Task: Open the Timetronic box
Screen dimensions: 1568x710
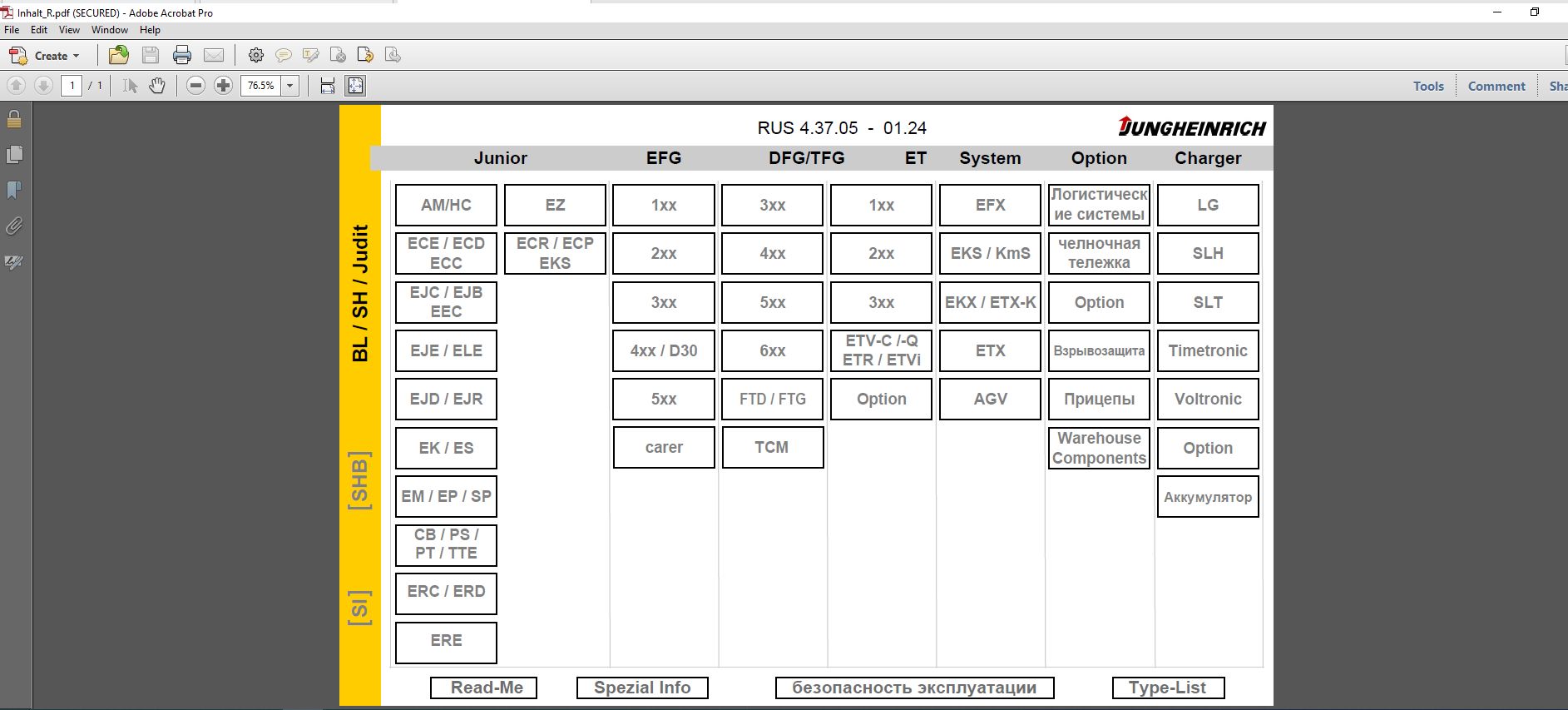Action: [1208, 350]
